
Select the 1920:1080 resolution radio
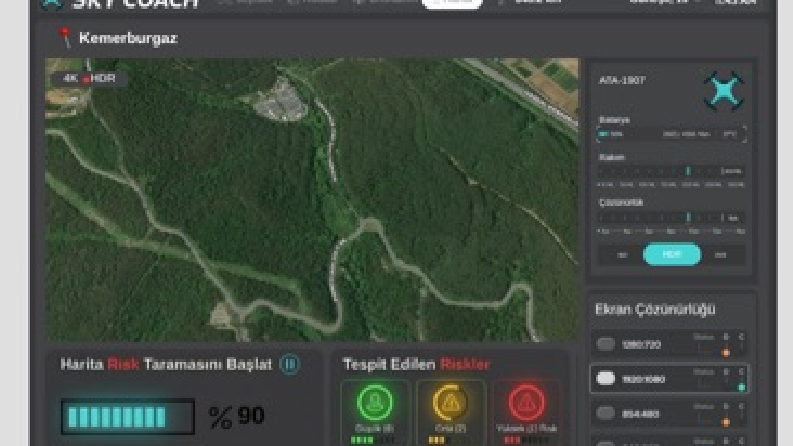[x=605, y=378]
